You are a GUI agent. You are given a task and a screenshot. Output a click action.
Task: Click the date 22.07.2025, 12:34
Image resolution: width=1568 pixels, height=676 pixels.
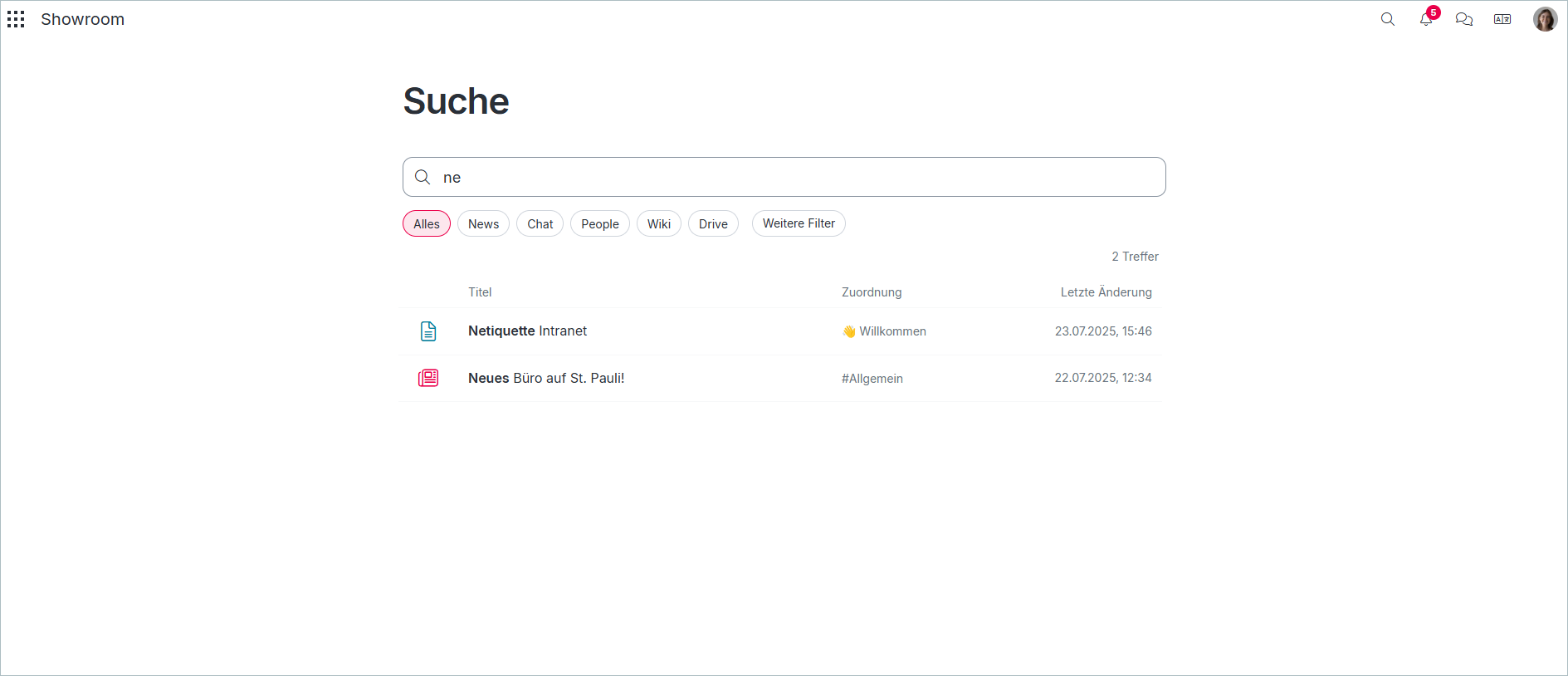point(1103,378)
